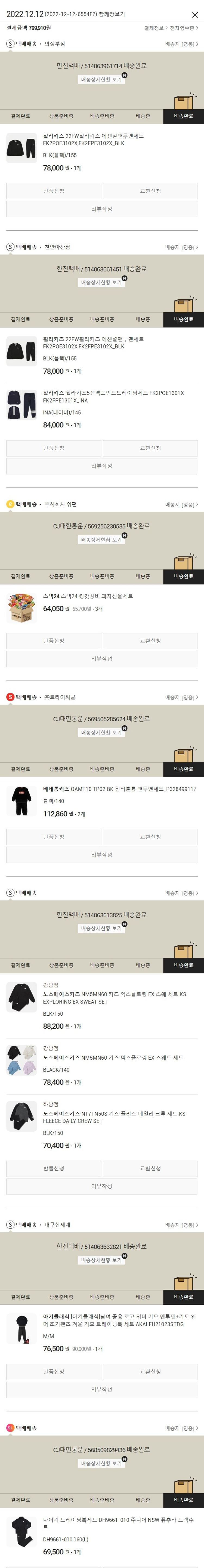View 배송상세현황 for CJ대한통운 569256230535

101,540
